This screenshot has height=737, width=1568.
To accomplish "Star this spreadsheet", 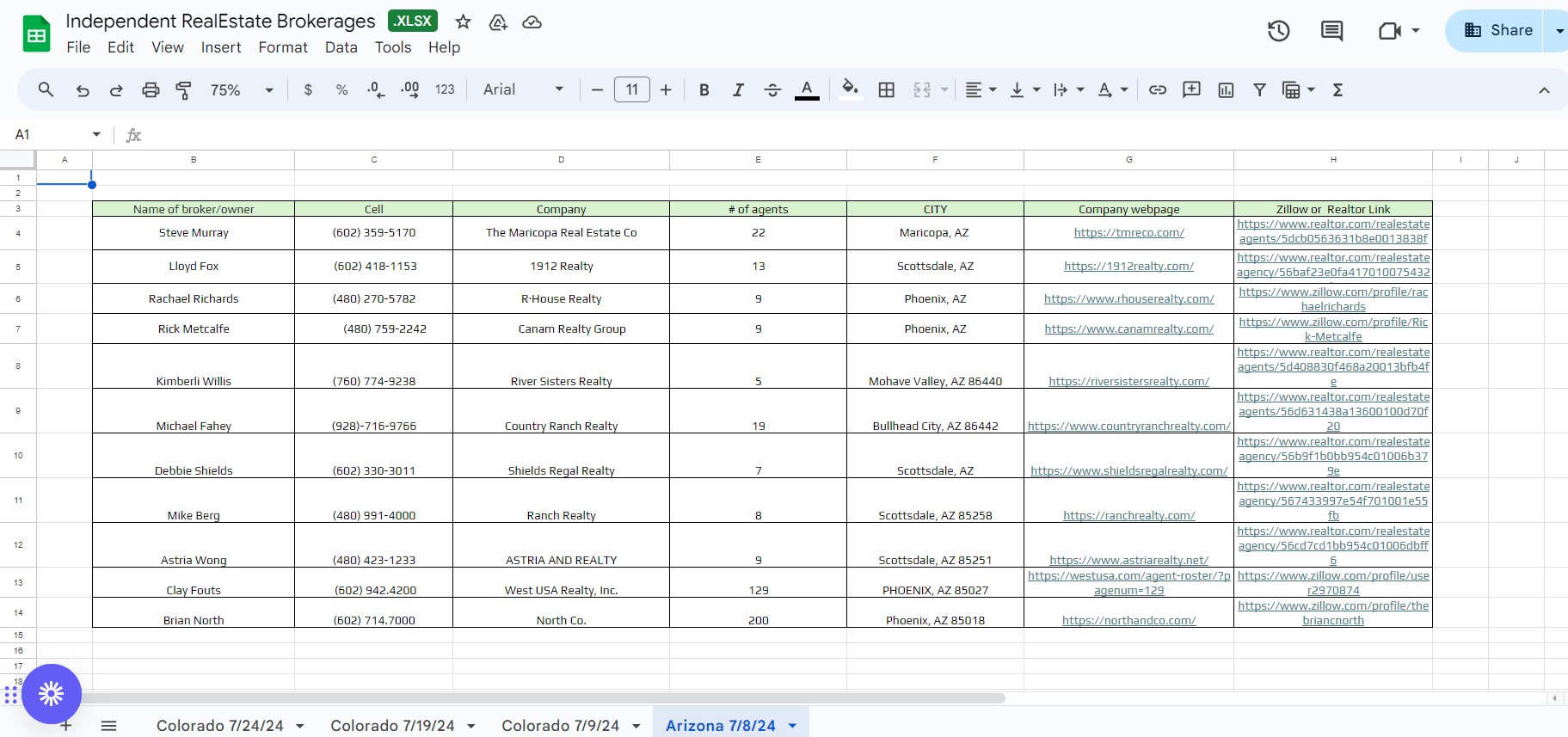I will pos(463,22).
